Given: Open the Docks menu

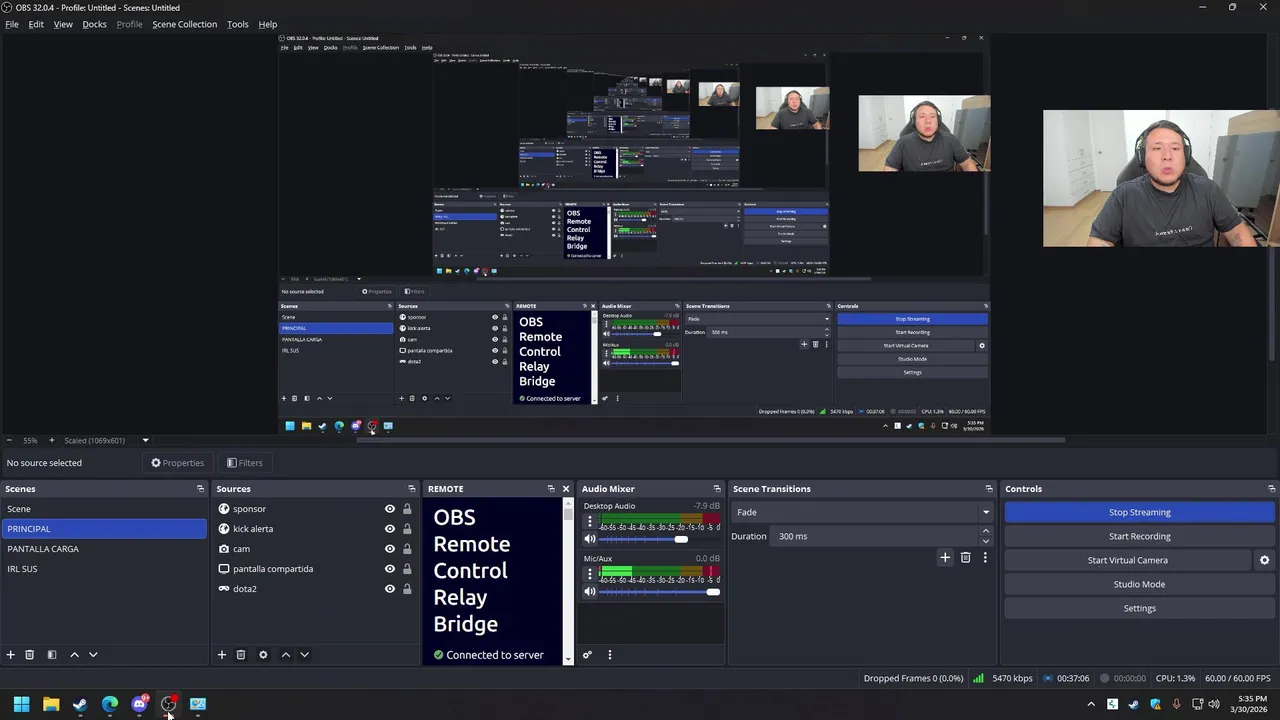Looking at the screenshot, I should 94,24.
